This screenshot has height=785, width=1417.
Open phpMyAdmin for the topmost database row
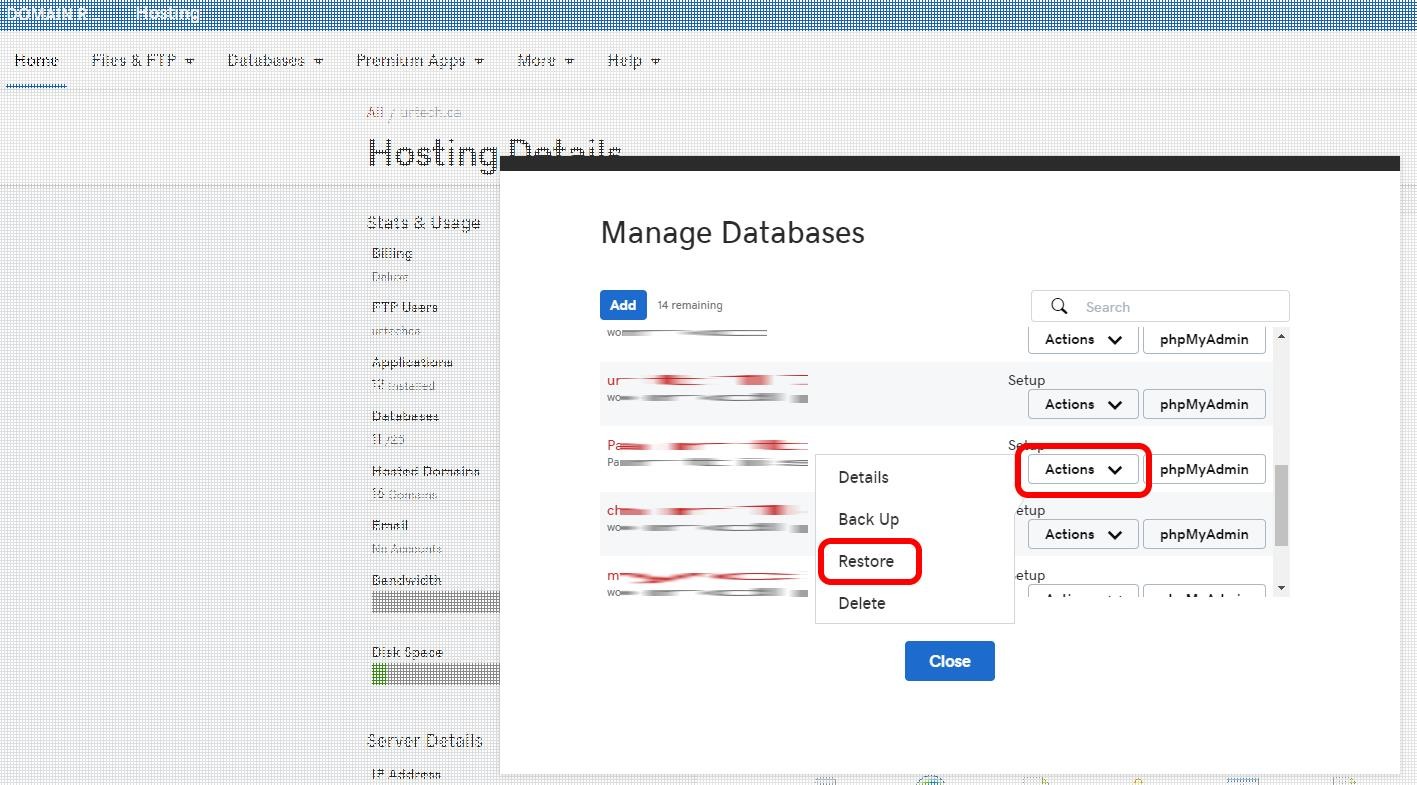point(1203,339)
